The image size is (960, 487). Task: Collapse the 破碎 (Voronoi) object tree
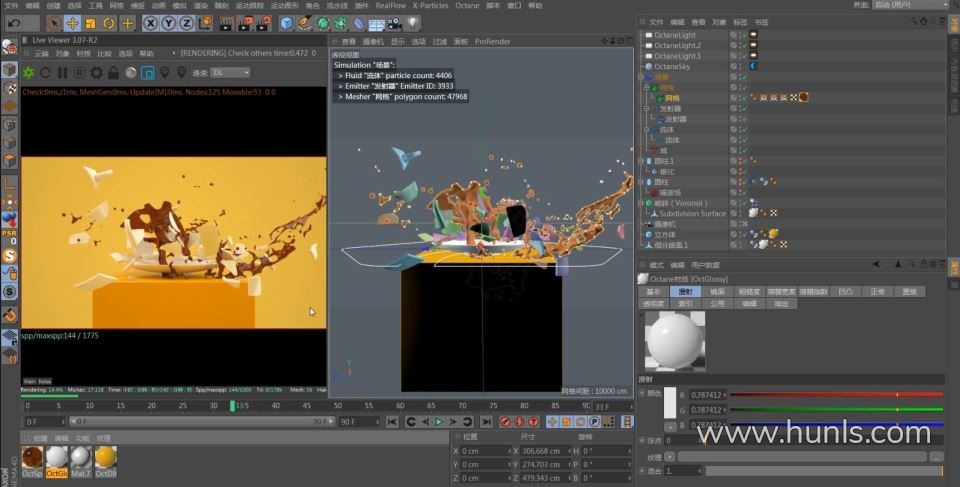[x=642, y=203]
